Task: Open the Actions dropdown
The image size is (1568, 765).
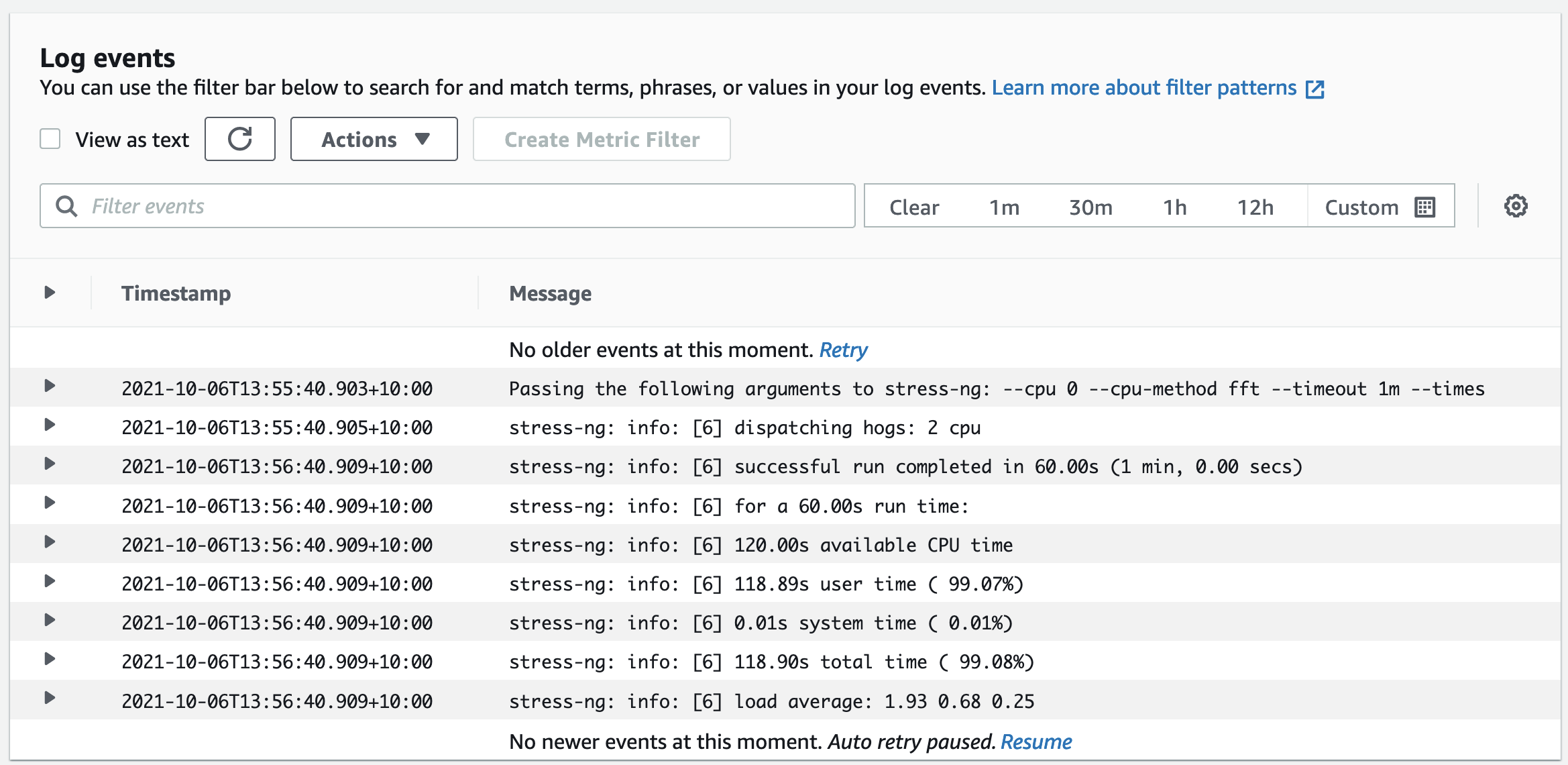Action: [374, 139]
